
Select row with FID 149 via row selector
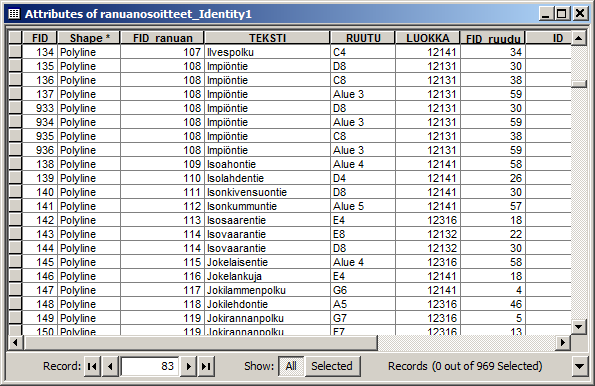[15, 318]
